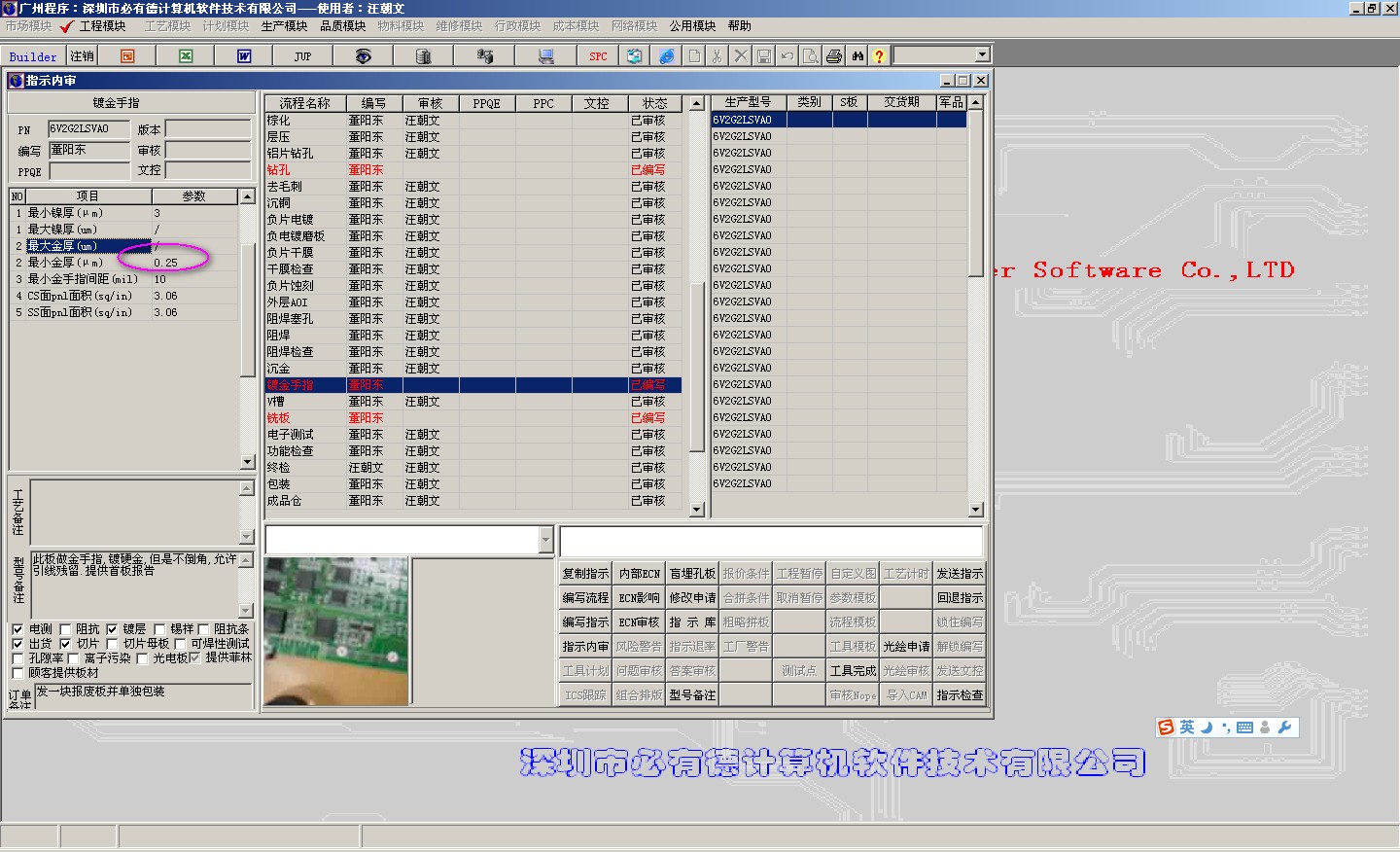Open the Internet Explorer toolbar icon

click(x=666, y=56)
